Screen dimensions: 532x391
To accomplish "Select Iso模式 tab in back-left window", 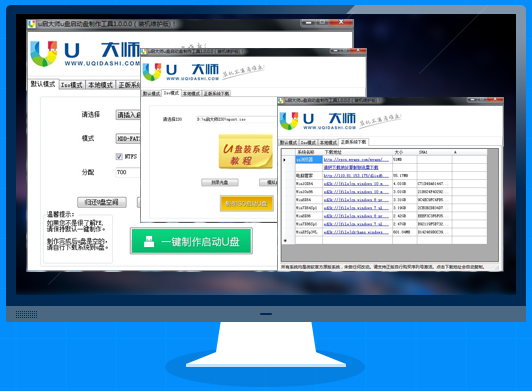I will 72,85.
